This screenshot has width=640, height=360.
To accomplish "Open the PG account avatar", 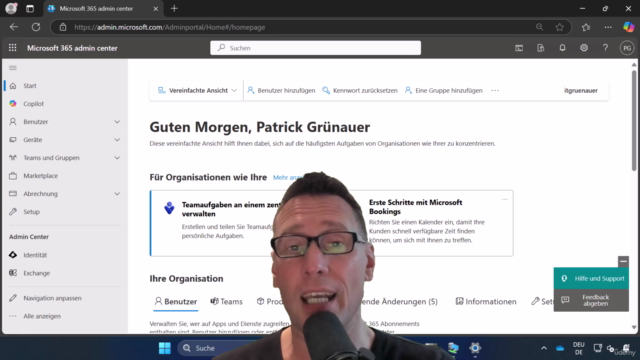I will coord(627,48).
